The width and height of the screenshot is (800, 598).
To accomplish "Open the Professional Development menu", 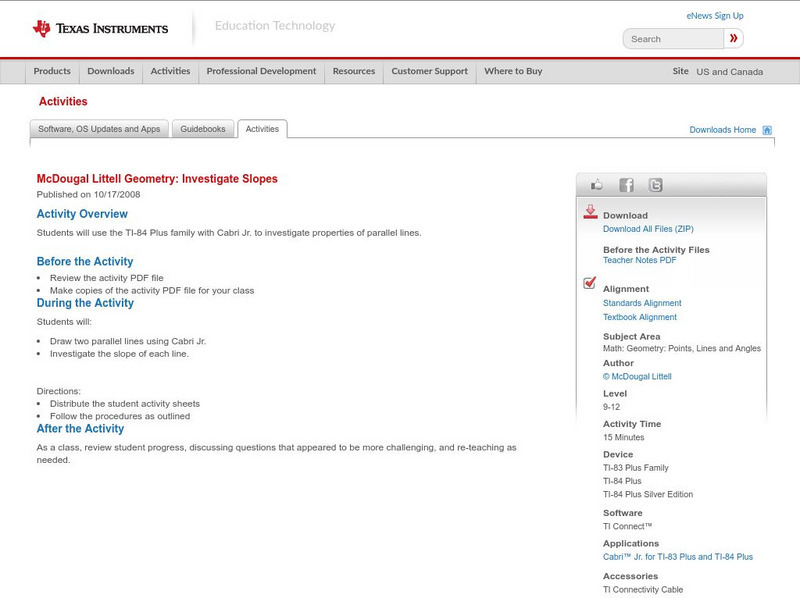I will [261, 72].
